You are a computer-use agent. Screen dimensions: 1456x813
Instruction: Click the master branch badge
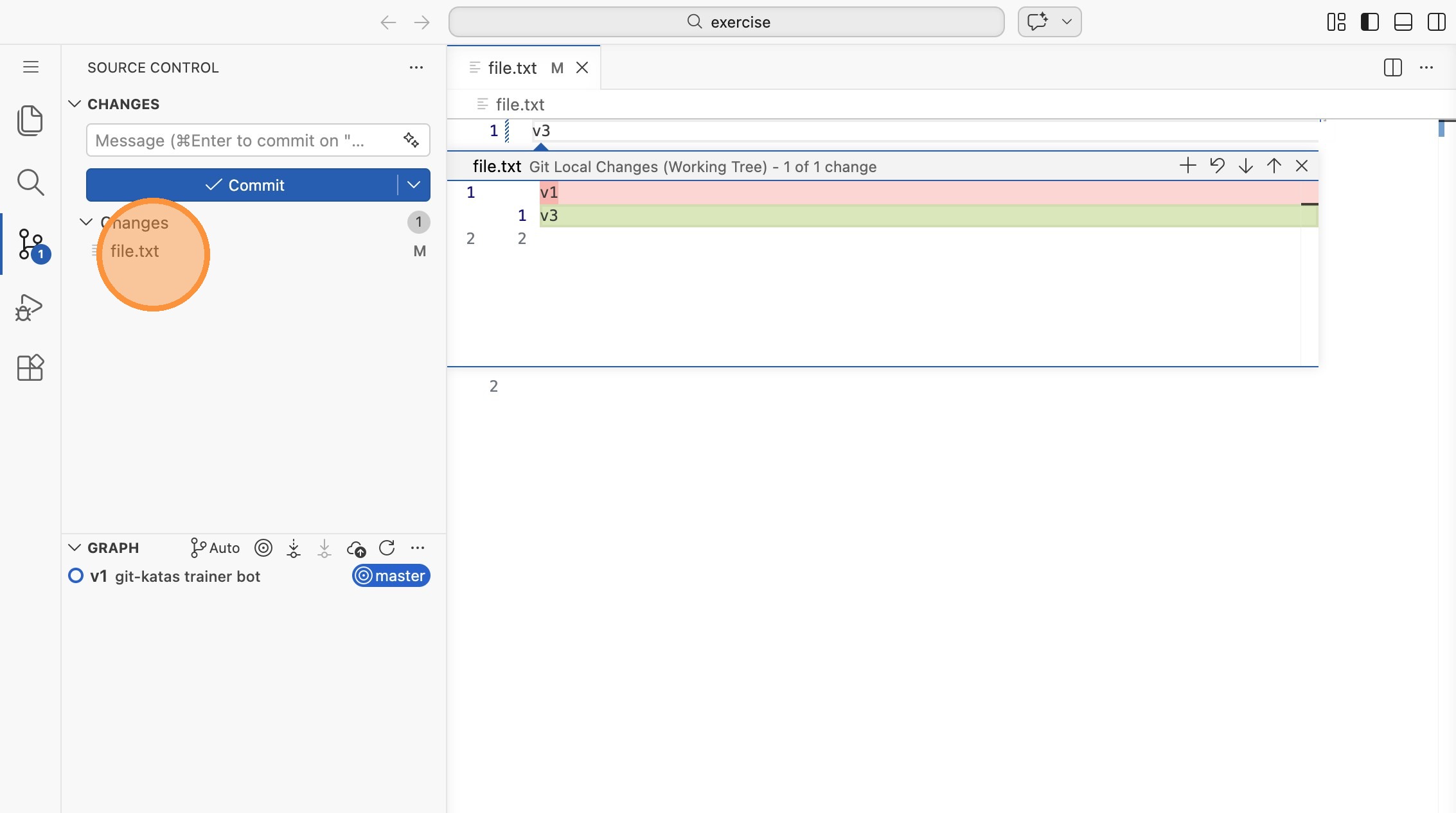point(391,576)
